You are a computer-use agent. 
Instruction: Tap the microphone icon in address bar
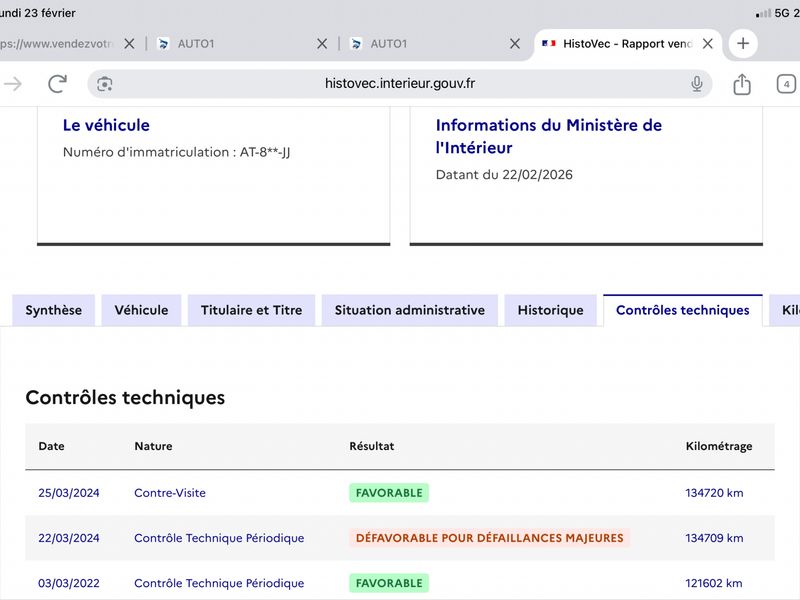[697, 84]
